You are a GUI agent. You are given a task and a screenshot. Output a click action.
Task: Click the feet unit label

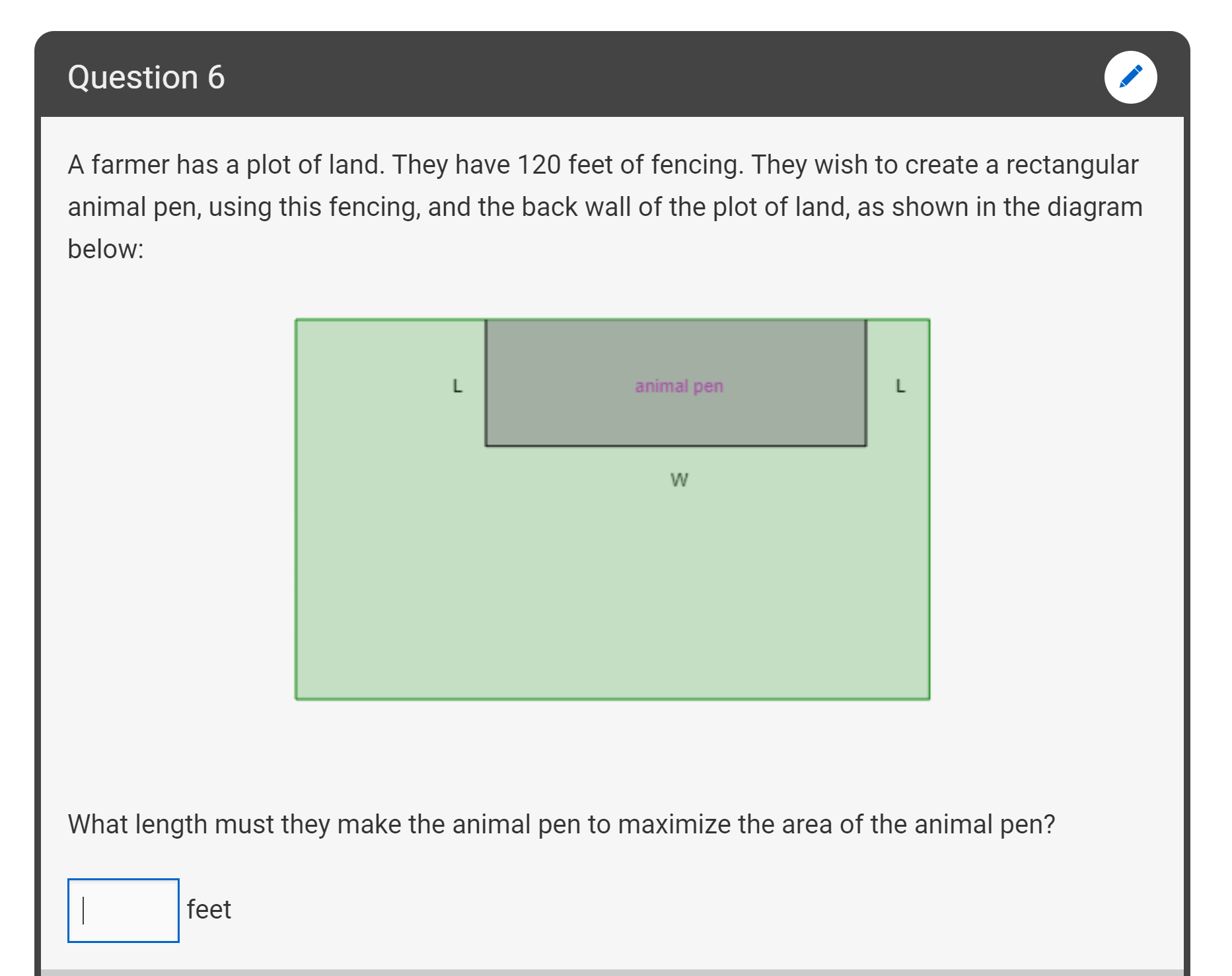pos(209,909)
